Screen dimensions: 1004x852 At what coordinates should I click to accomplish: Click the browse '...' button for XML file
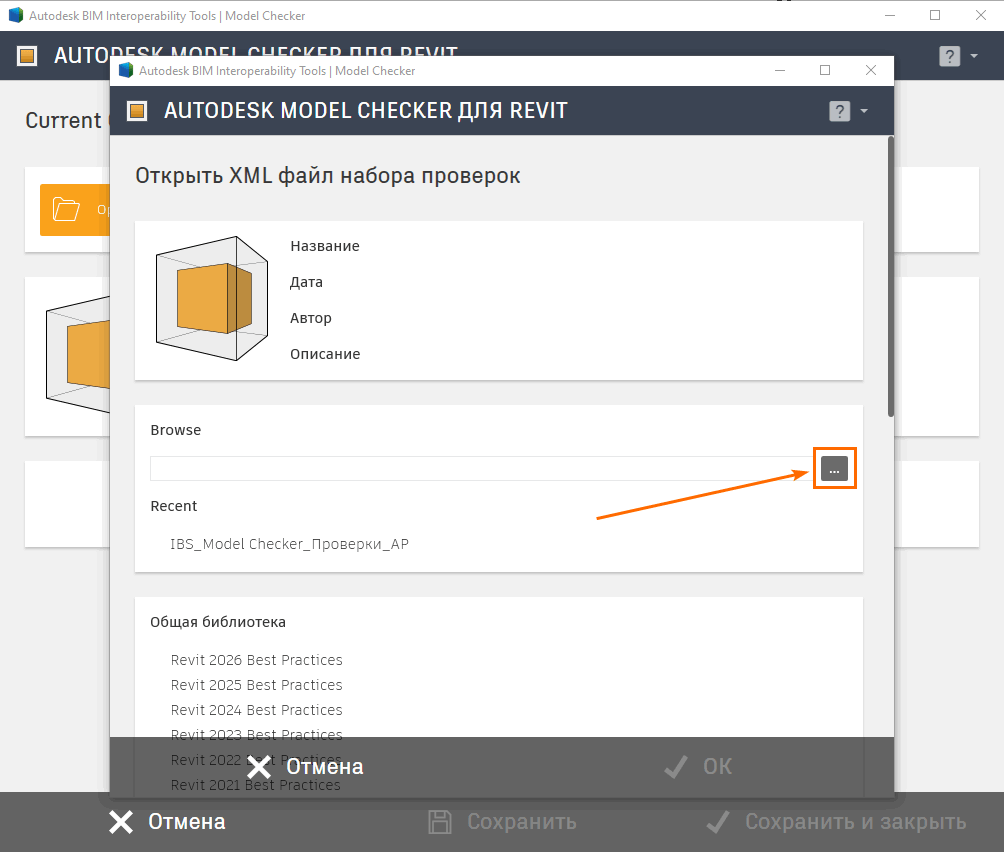click(834, 469)
